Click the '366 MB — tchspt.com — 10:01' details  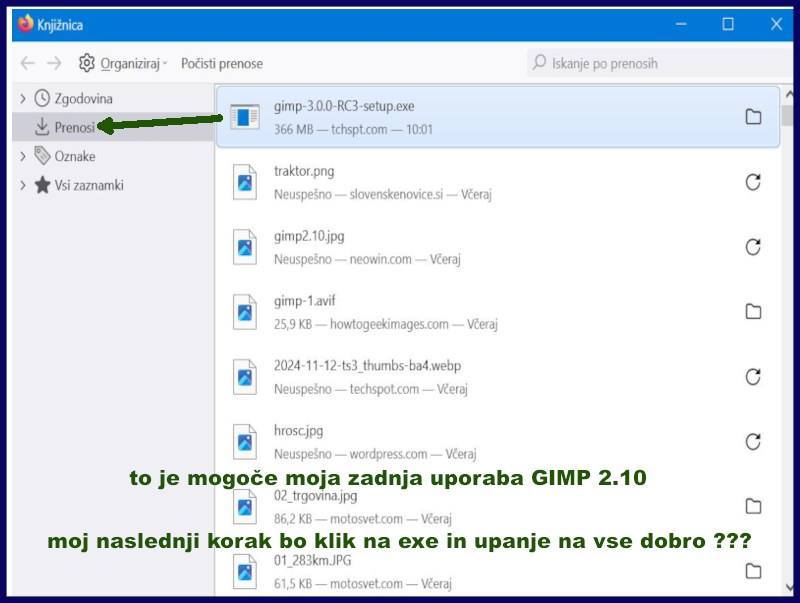353,130
